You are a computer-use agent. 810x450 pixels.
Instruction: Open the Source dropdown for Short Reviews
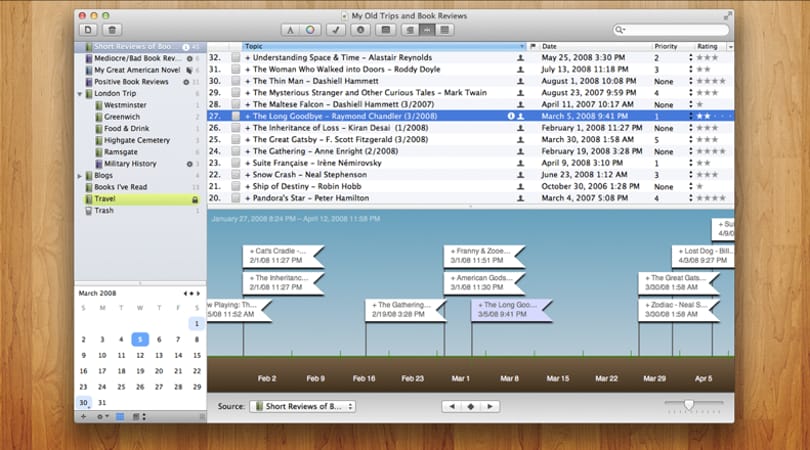[303, 407]
